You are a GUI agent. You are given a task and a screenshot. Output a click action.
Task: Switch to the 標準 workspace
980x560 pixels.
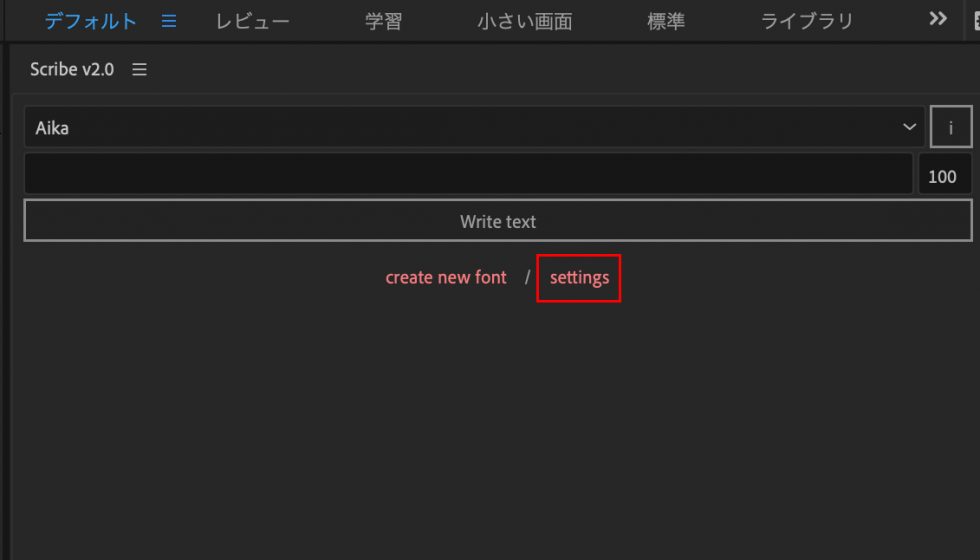(666, 21)
